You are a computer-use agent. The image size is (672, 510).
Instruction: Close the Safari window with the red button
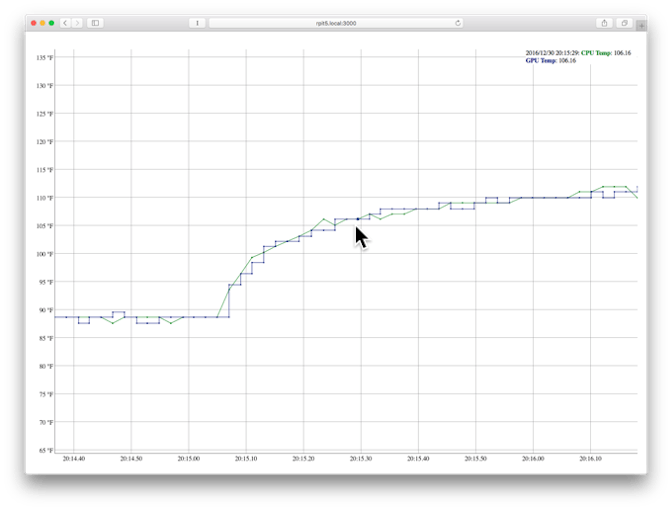34,23
